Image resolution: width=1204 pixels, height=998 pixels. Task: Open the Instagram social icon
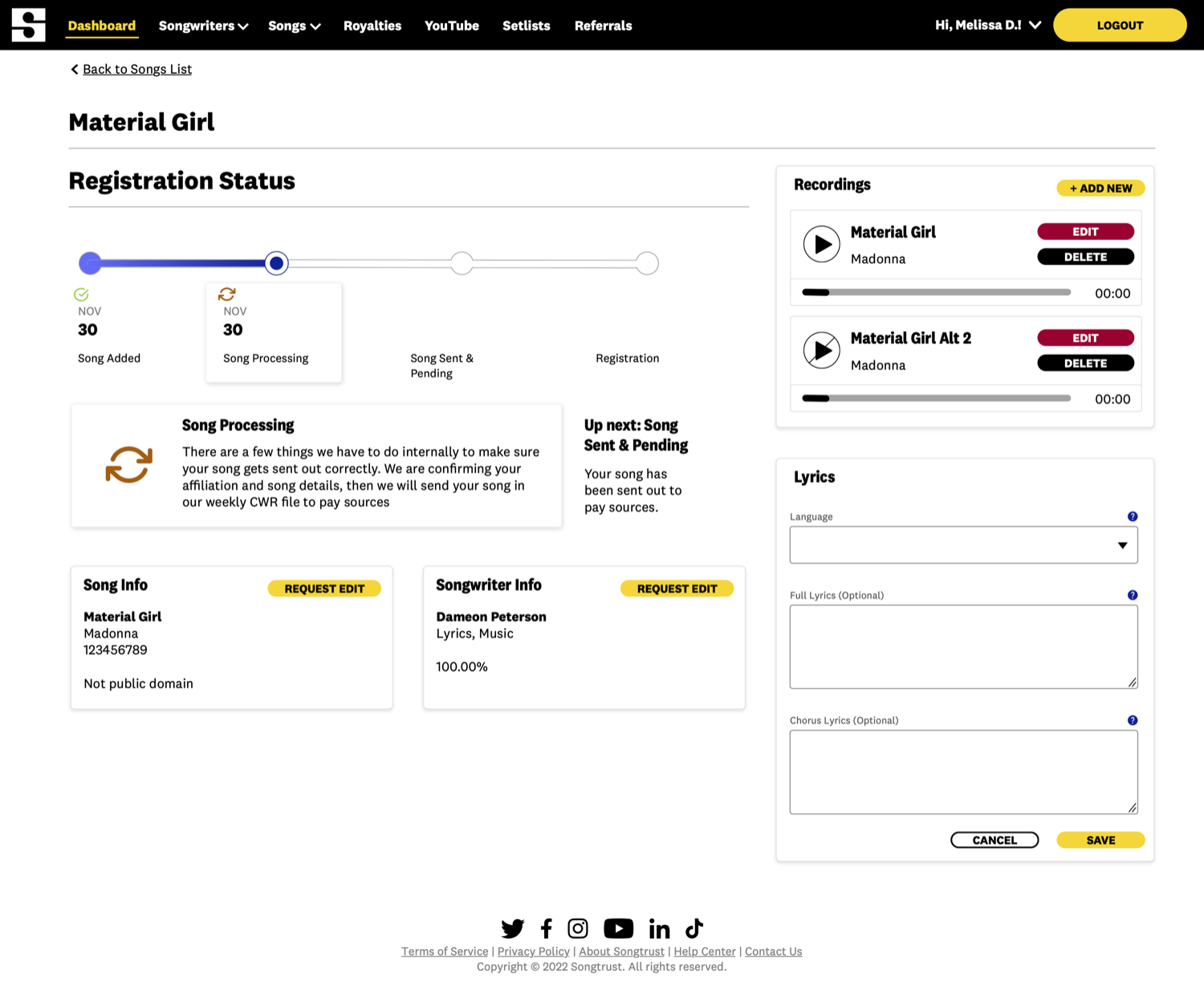[578, 929]
